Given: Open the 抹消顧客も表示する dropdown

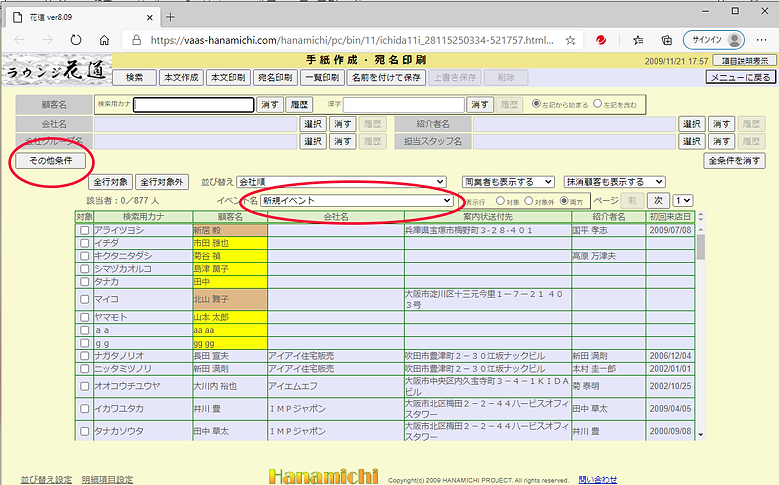Looking at the screenshot, I should coord(615,182).
